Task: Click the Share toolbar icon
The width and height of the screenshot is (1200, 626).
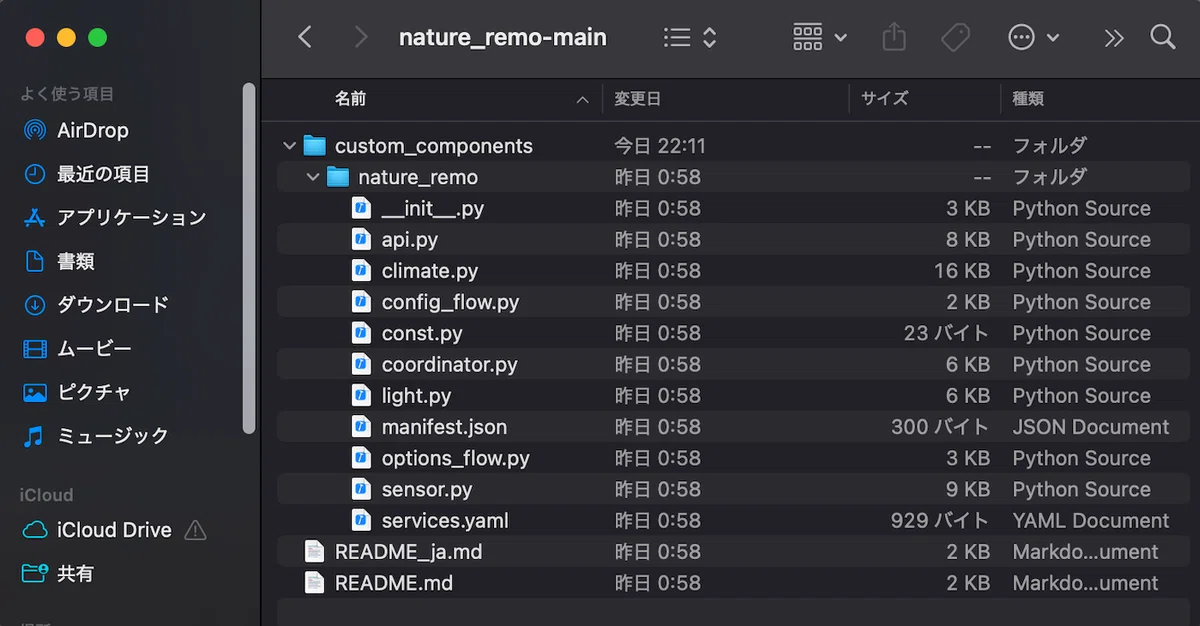Action: 894,38
